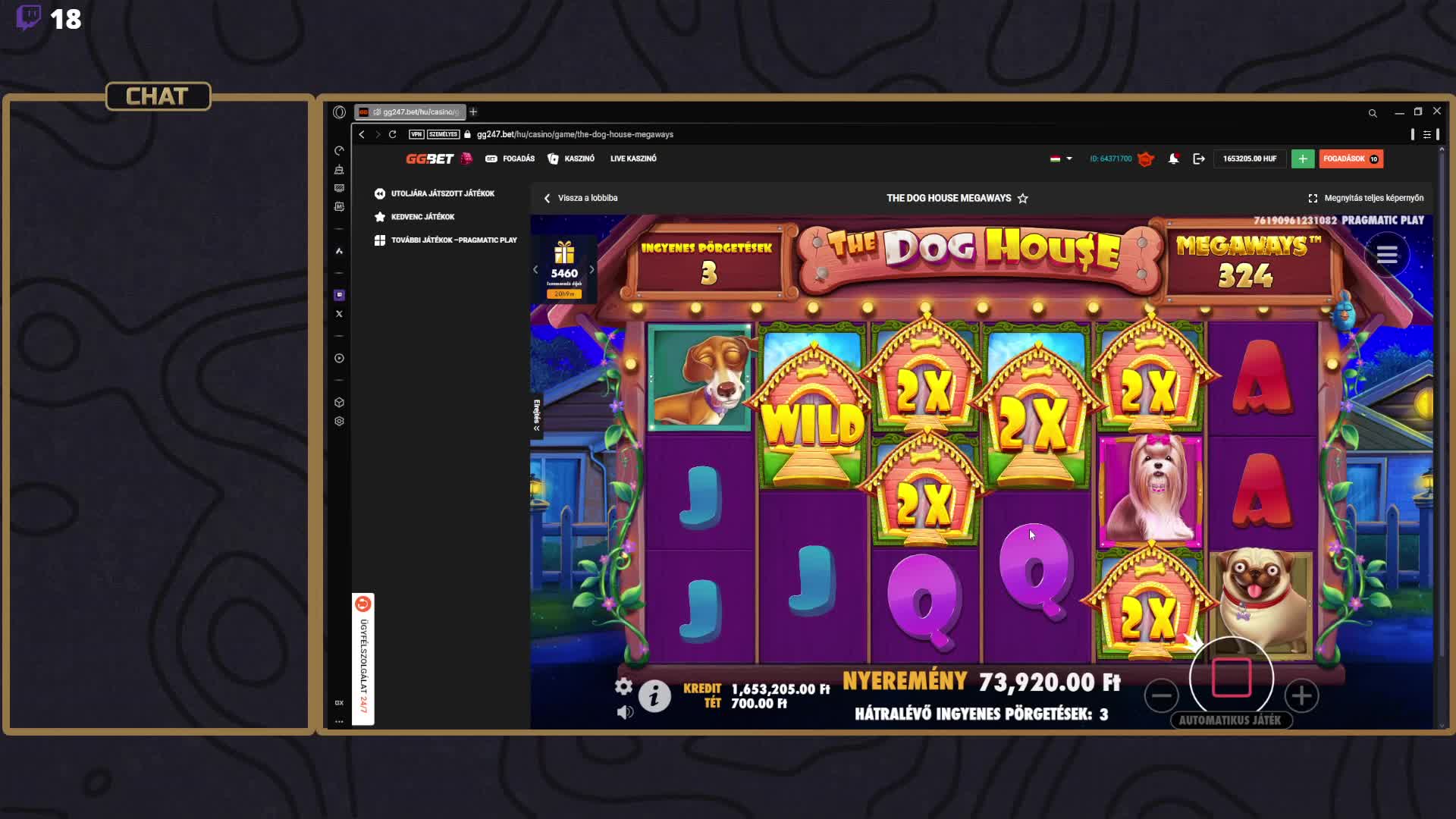
Task: Open the Opera GX logo menu
Action: 339,112
